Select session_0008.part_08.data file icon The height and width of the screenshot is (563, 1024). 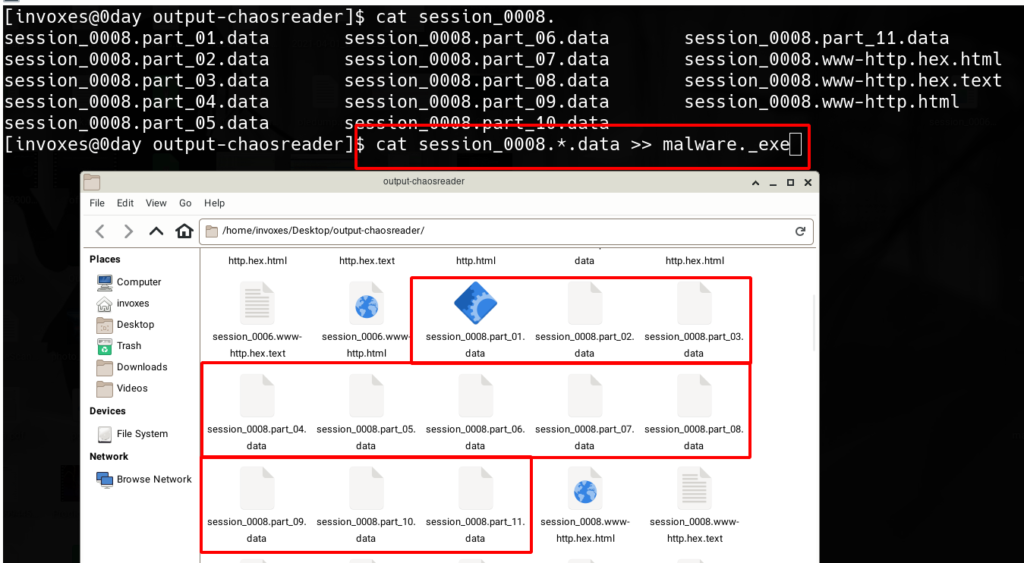(694, 396)
